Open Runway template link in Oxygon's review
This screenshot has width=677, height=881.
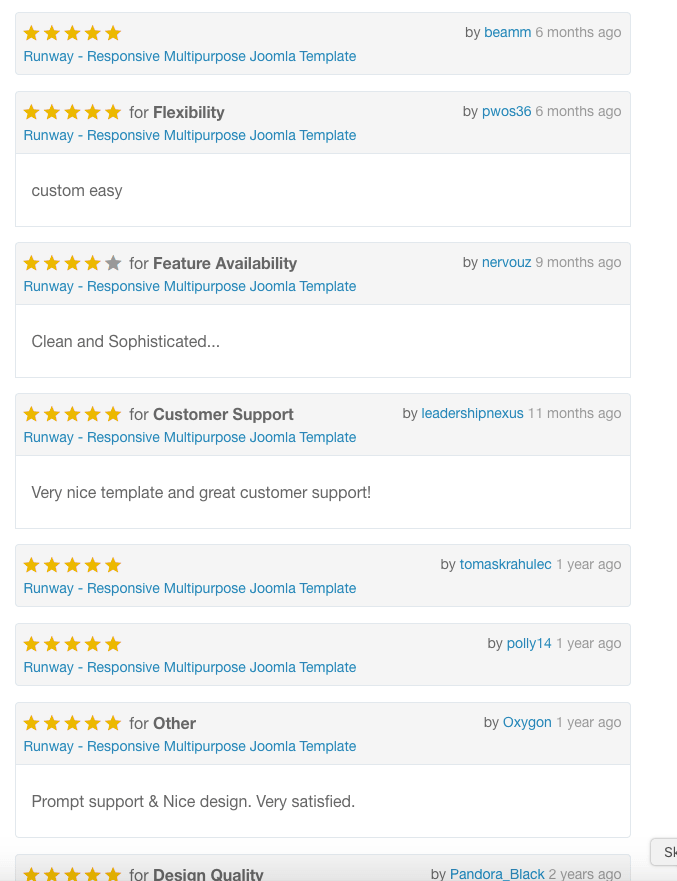(190, 746)
